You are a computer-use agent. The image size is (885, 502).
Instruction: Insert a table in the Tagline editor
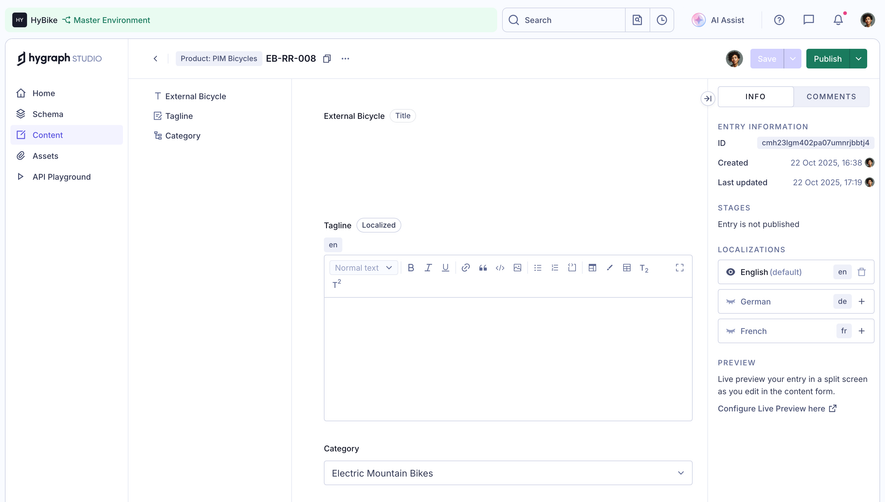coord(626,268)
